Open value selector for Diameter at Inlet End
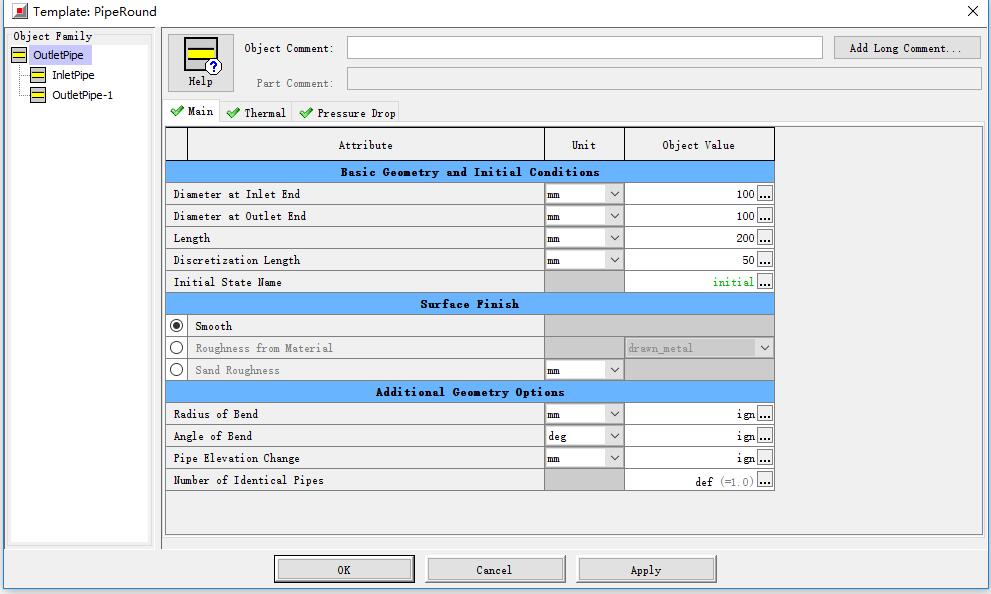Viewport: 991px width, 594px height. click(x=765, y=194)
